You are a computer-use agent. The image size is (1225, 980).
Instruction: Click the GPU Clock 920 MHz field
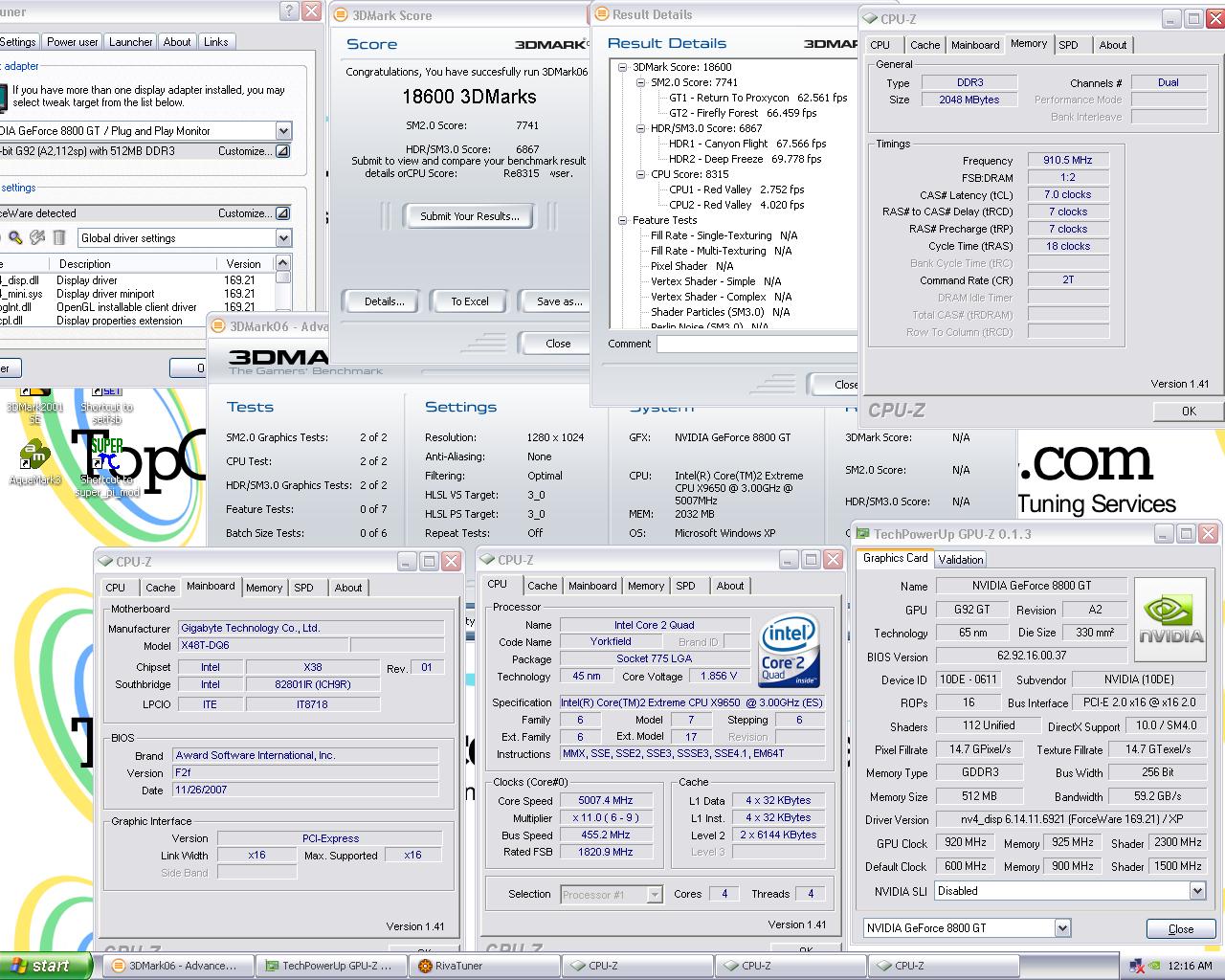pyautogui.click(x=965, y=842)
